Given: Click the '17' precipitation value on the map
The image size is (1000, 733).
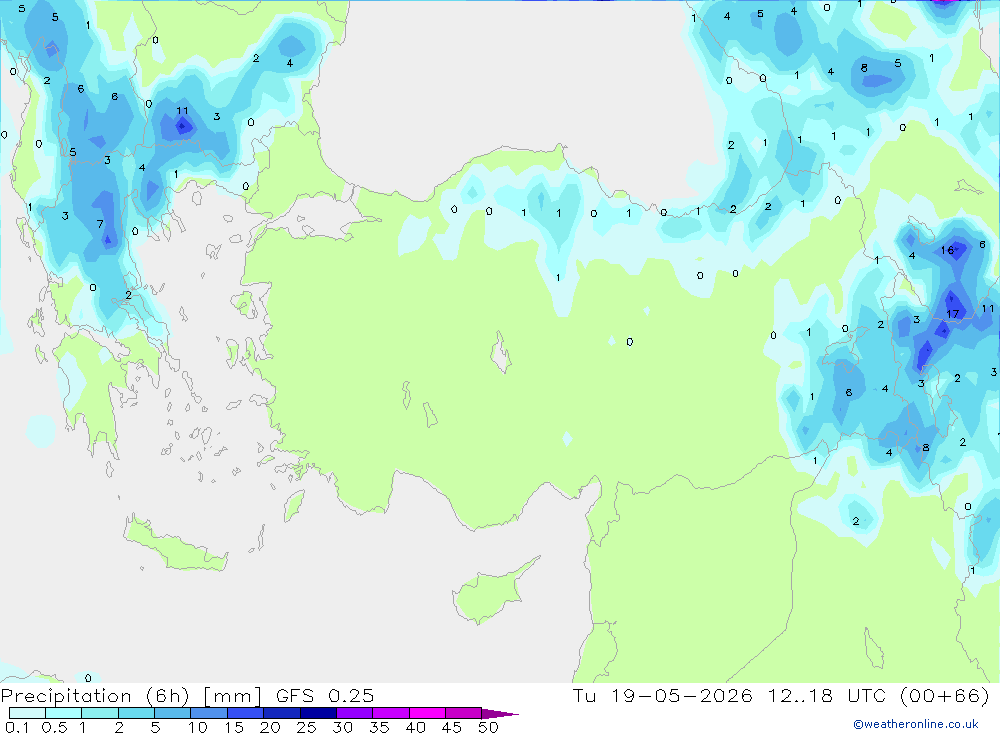Looking at the screenshot, I should (x=952, y=314).
